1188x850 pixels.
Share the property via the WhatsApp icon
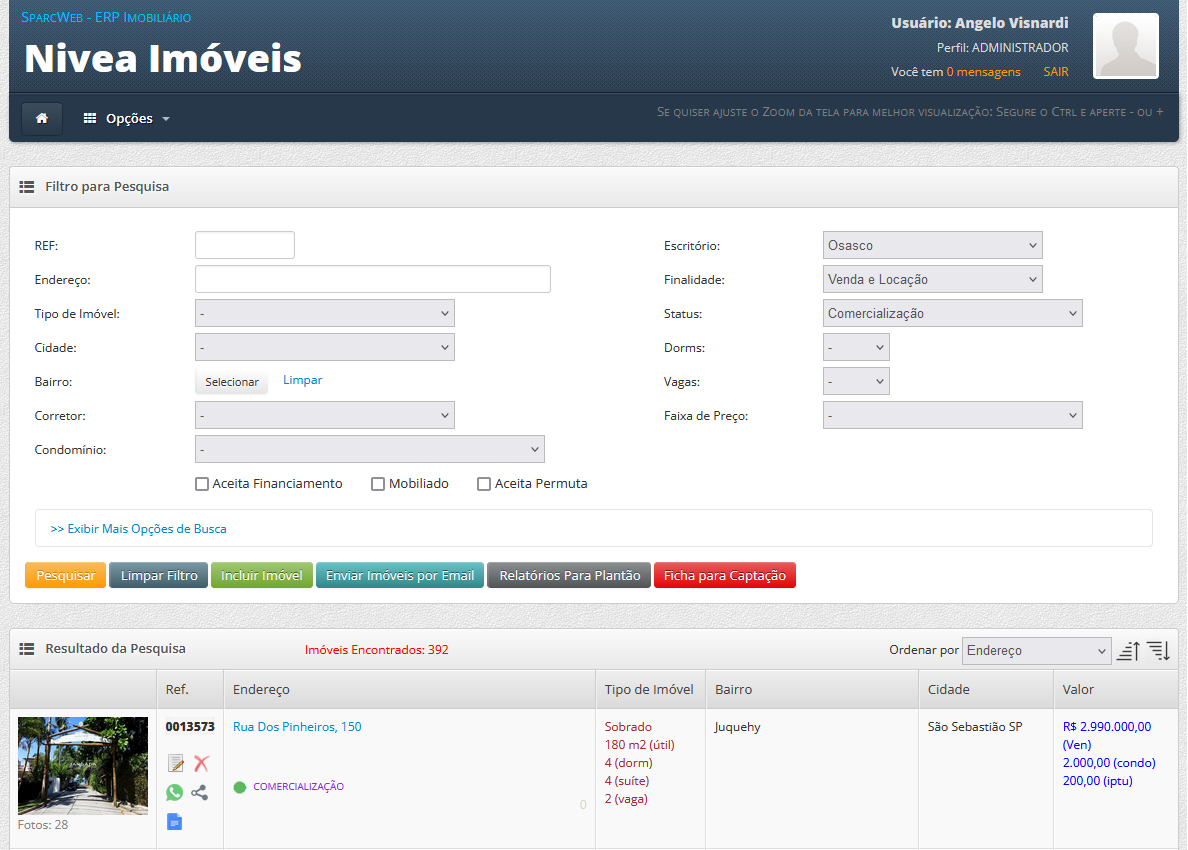(175, 792)
